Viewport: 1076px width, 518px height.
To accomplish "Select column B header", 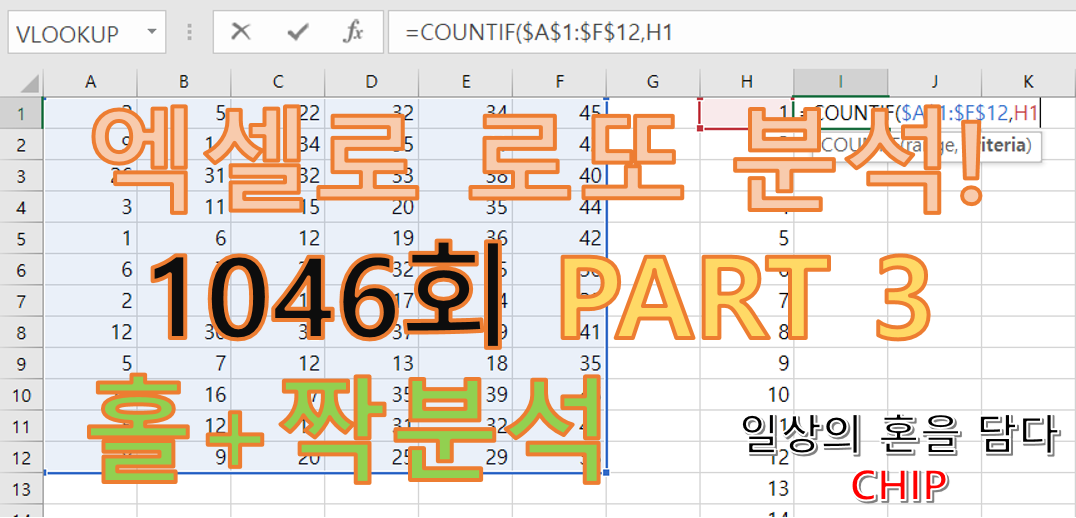I will 184,82.
